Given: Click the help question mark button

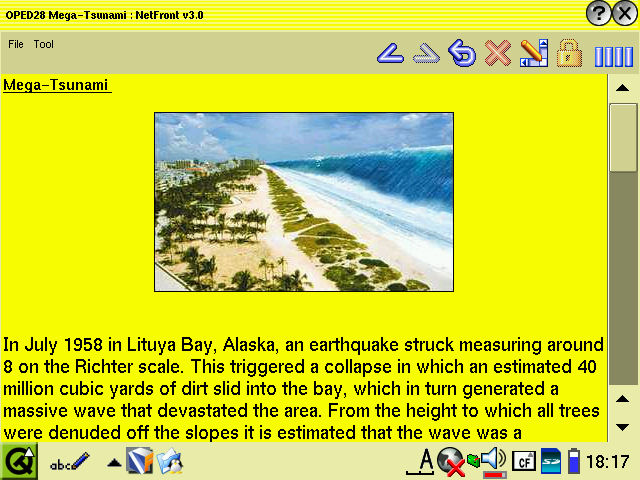Looking at the screenshot, I should point(598,14).
